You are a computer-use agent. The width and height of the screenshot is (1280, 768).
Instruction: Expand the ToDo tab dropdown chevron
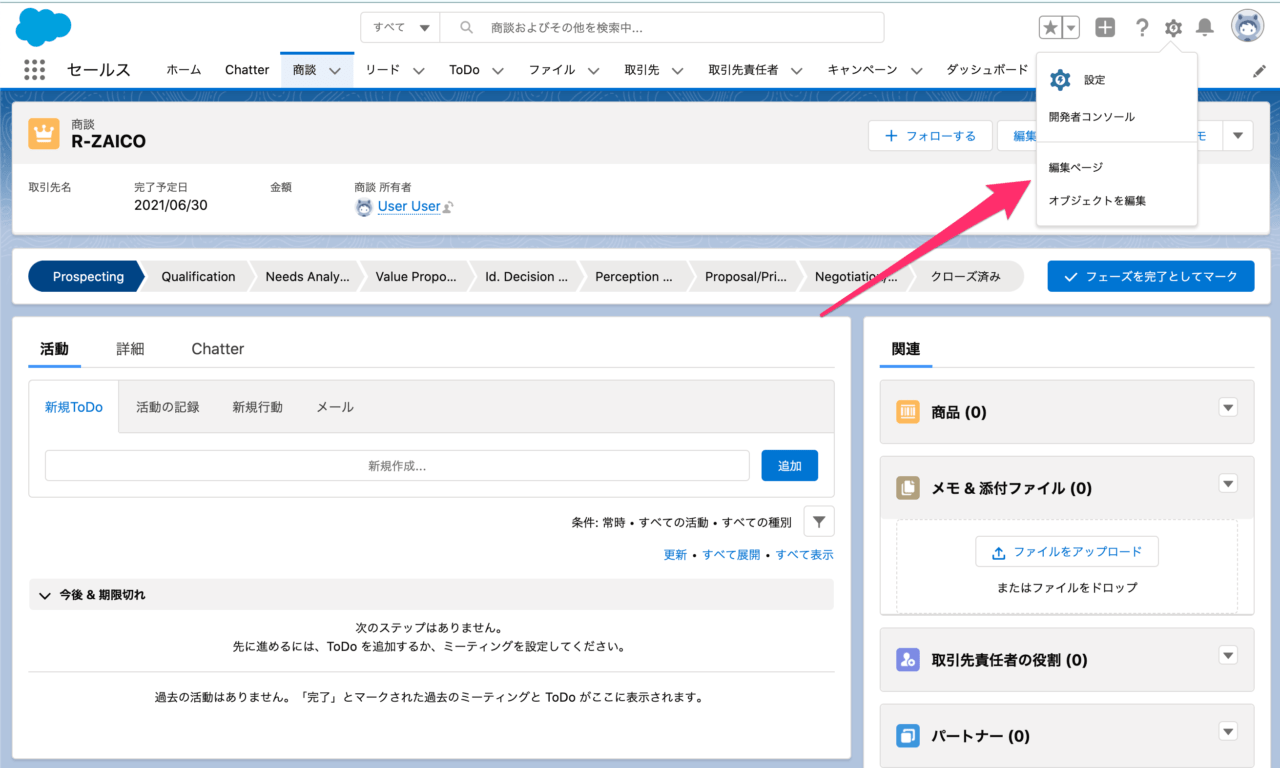(498, 71)
